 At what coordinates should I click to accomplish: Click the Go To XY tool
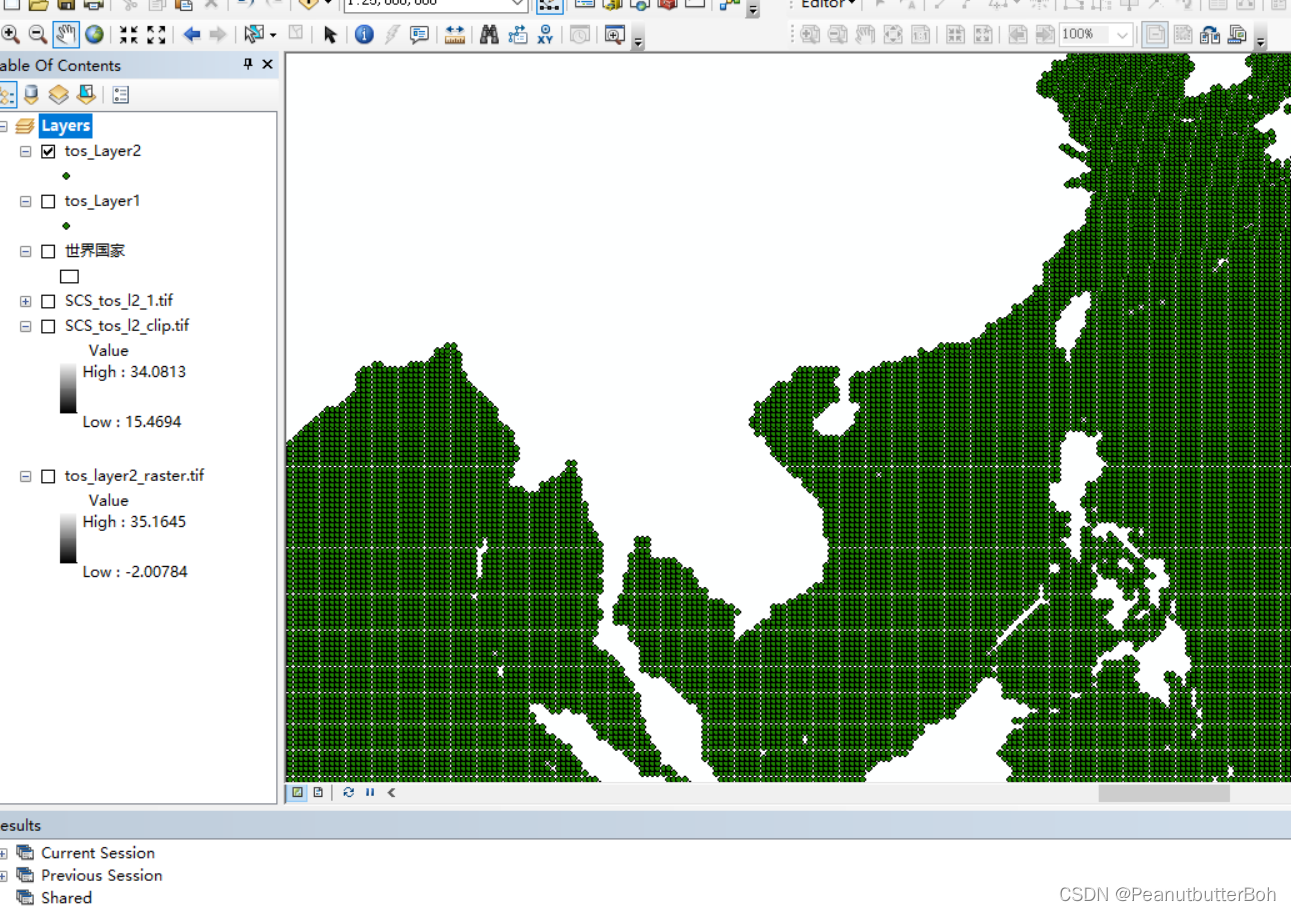(x=545, y=34)
